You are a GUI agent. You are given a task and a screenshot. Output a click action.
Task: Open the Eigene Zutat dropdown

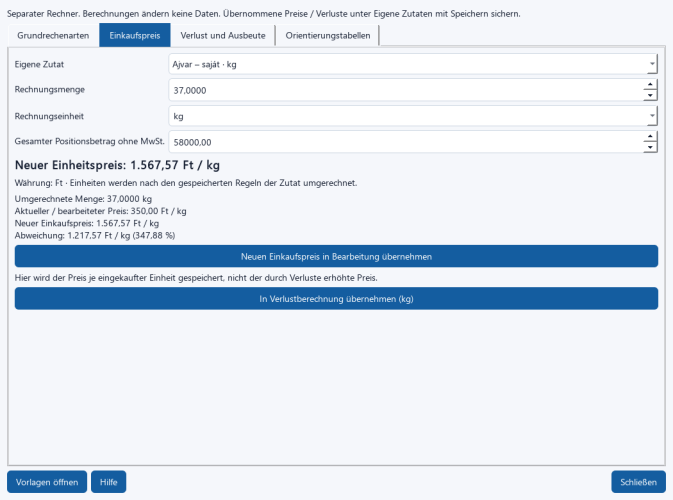click(x=413, y=64)
